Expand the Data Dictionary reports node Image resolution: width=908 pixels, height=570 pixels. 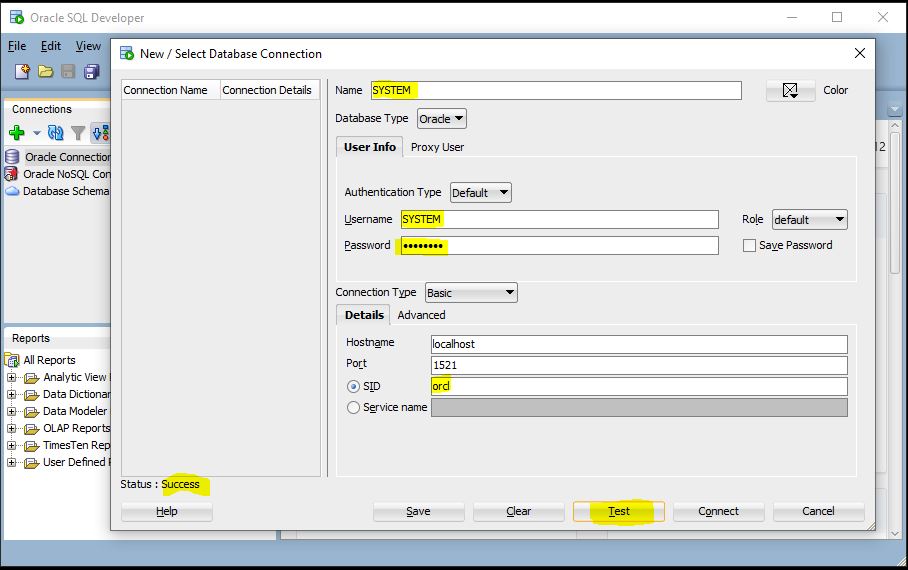11,394
